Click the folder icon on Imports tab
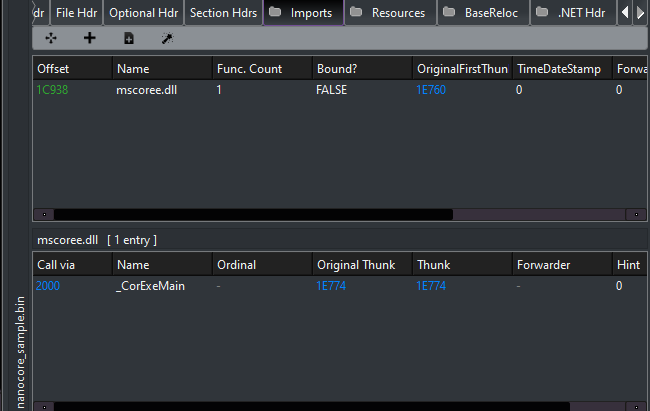The width and height of the screenshot is (650, 411). click(x=275, y=12)
